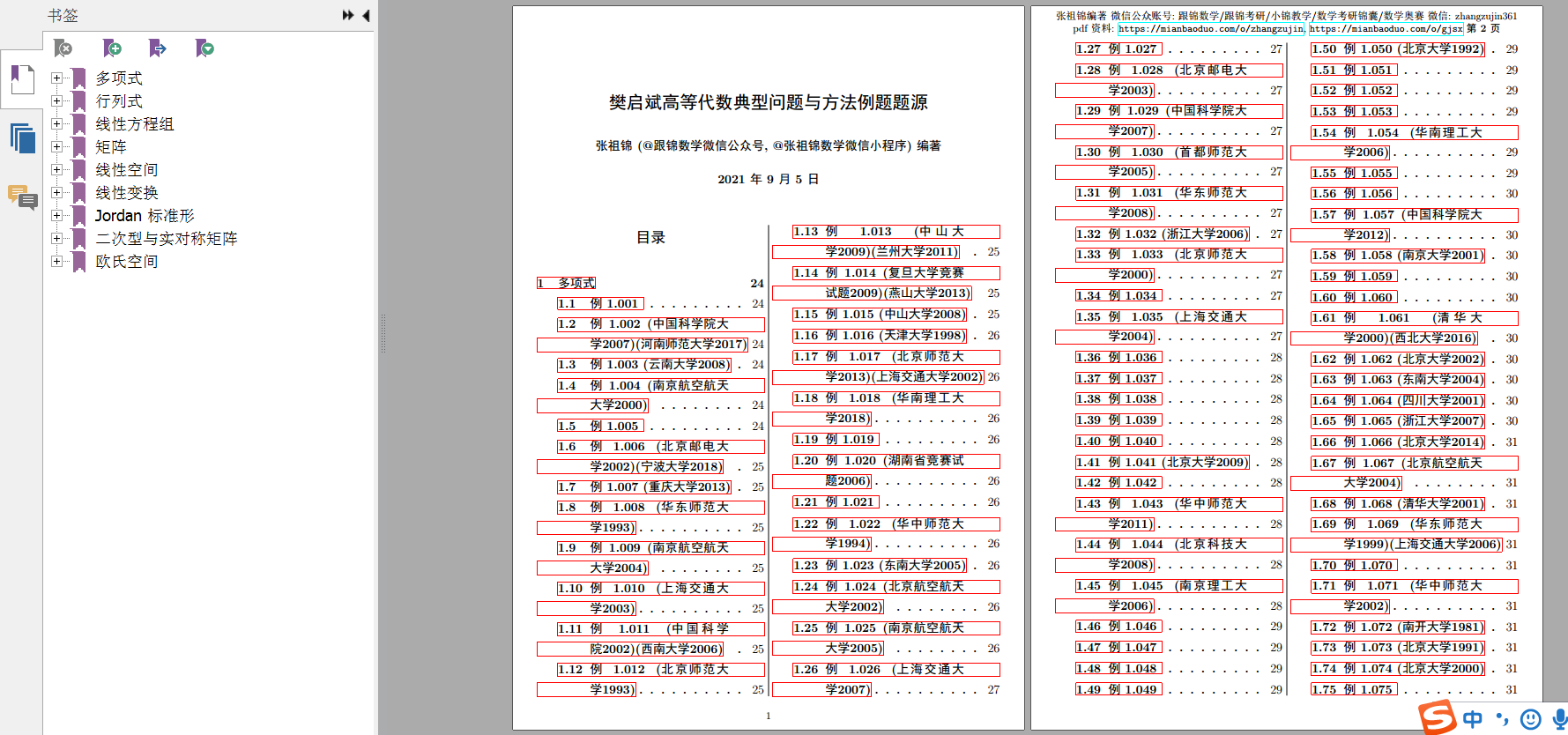1568x735 pixels.
Task: Open the mianbaoduo gjsx link in header
Action: pyautogui.click(x=1386, y=29)
